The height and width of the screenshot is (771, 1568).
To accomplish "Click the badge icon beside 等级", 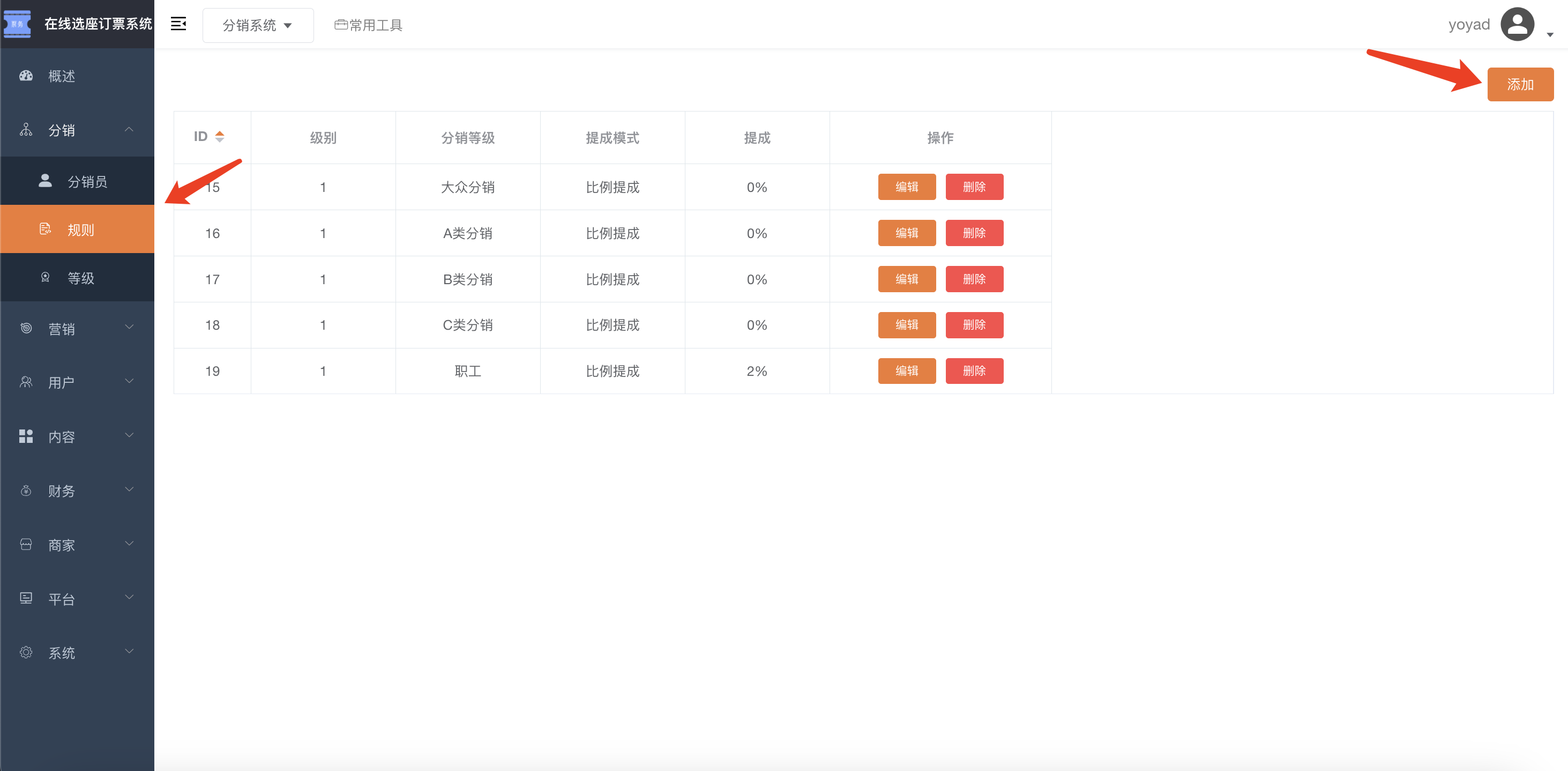I will [45, 278].
